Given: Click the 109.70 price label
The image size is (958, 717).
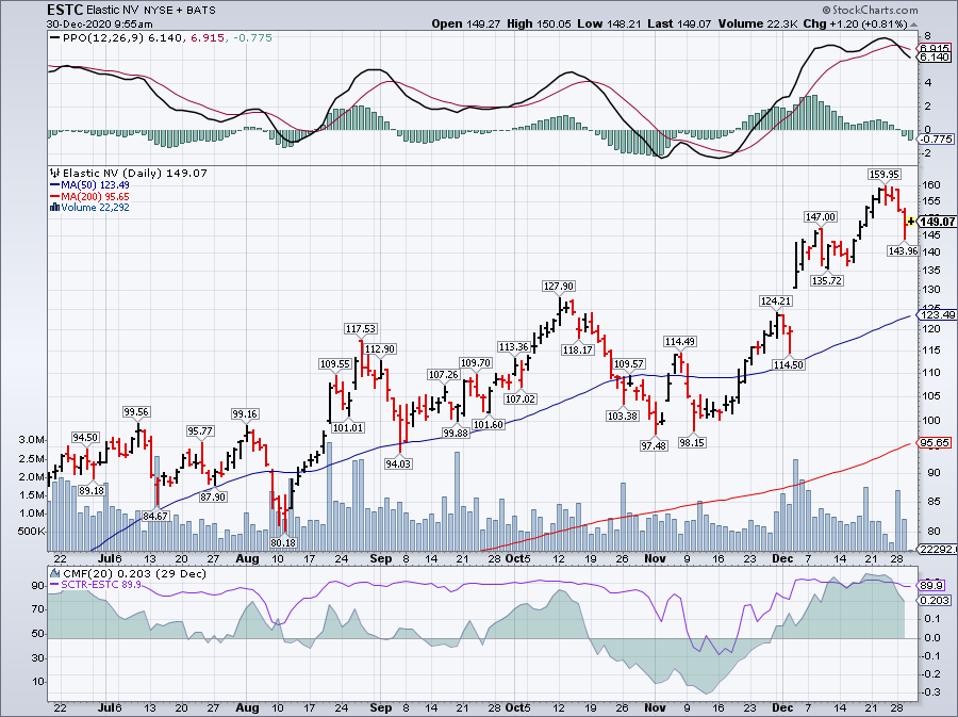Looking at the screenshot, I should pos(475,363).
